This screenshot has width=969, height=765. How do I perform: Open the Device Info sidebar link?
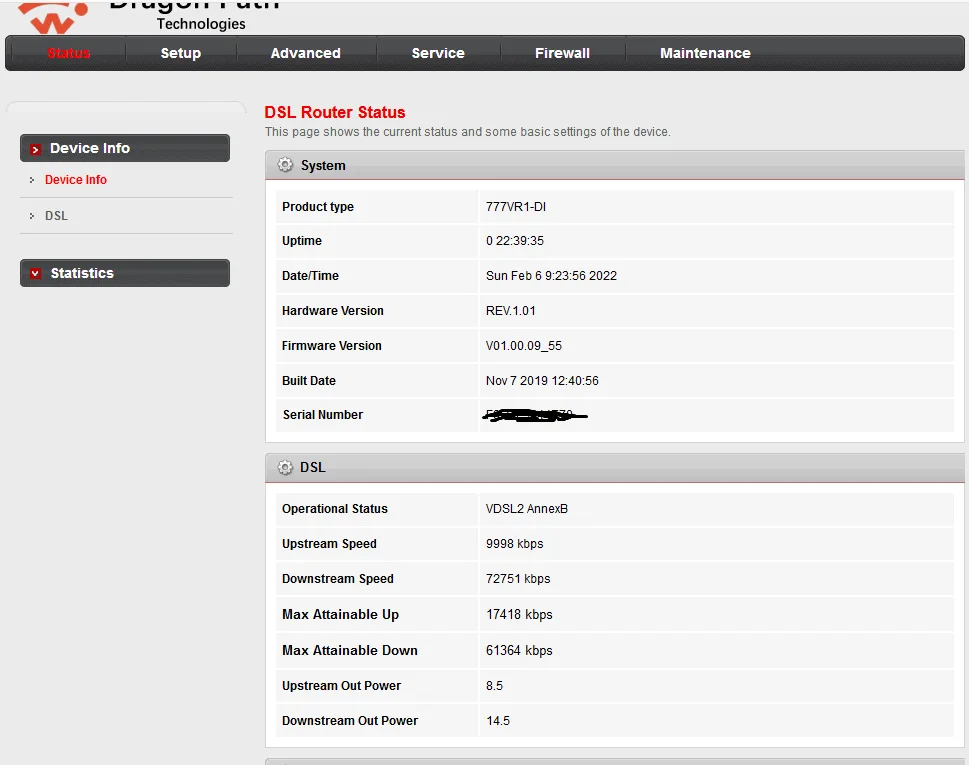75,180
